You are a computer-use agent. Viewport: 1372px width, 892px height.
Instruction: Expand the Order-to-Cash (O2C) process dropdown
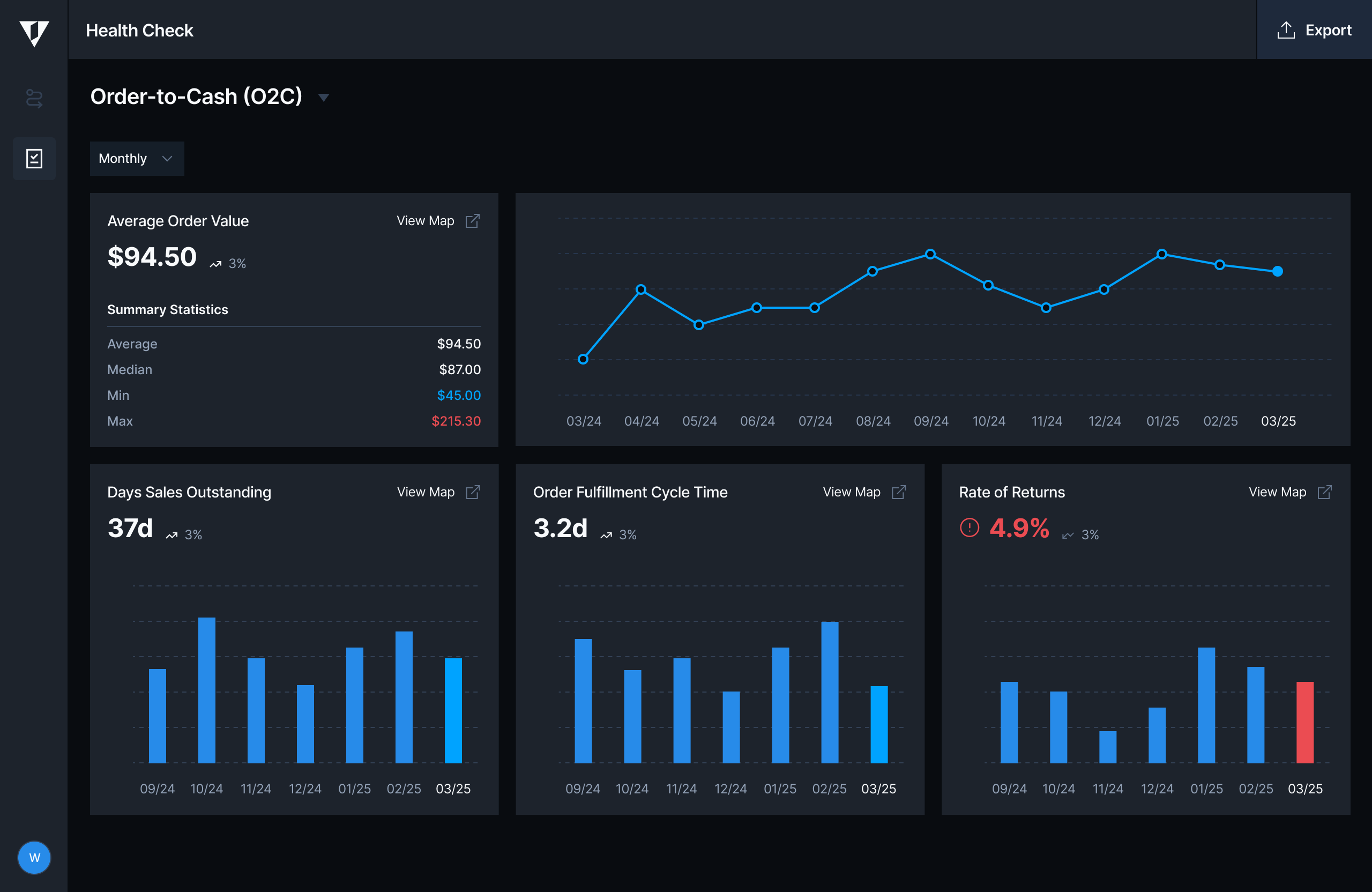pos(323,98)
